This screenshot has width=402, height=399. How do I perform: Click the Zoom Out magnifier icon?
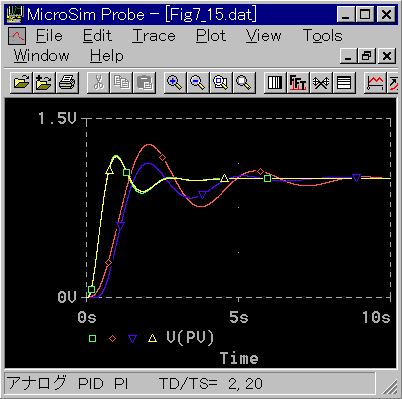coord(198,82)
